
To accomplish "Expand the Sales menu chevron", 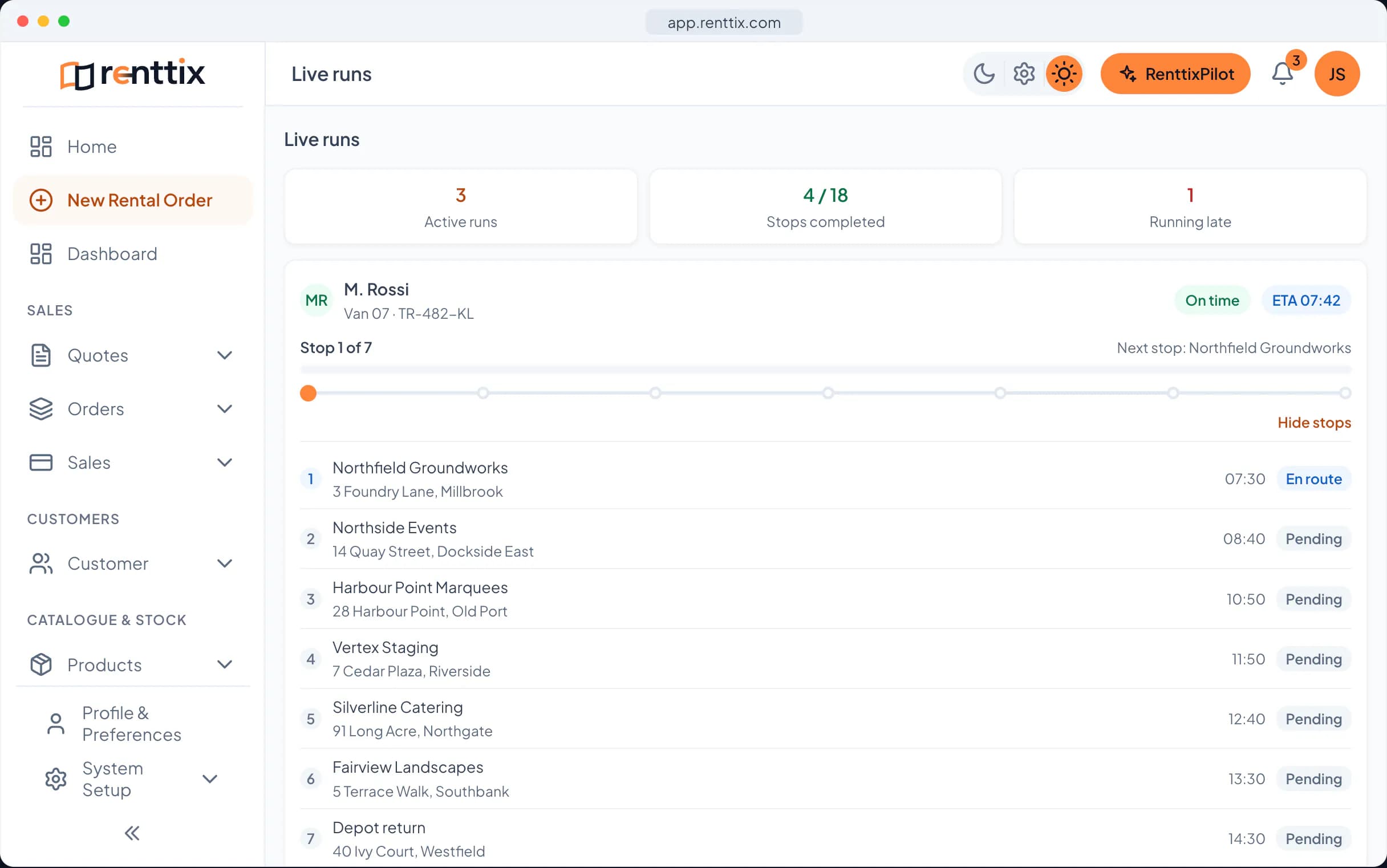I will [x=225, y=462].
